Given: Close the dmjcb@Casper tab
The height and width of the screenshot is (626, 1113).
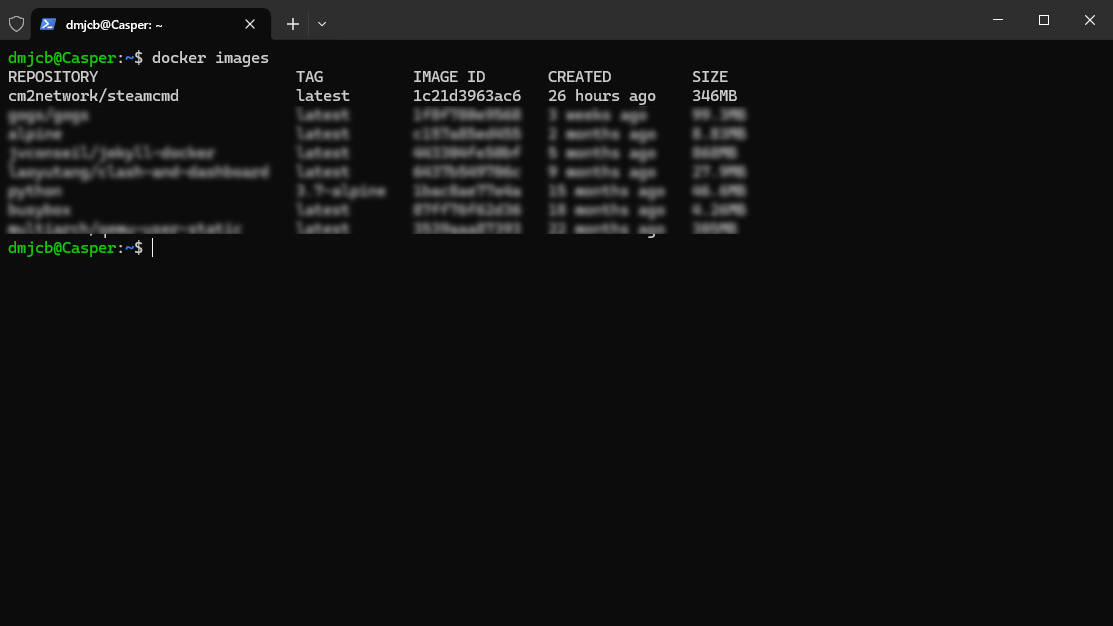Looking at the screenshot, I should [250, 24].
